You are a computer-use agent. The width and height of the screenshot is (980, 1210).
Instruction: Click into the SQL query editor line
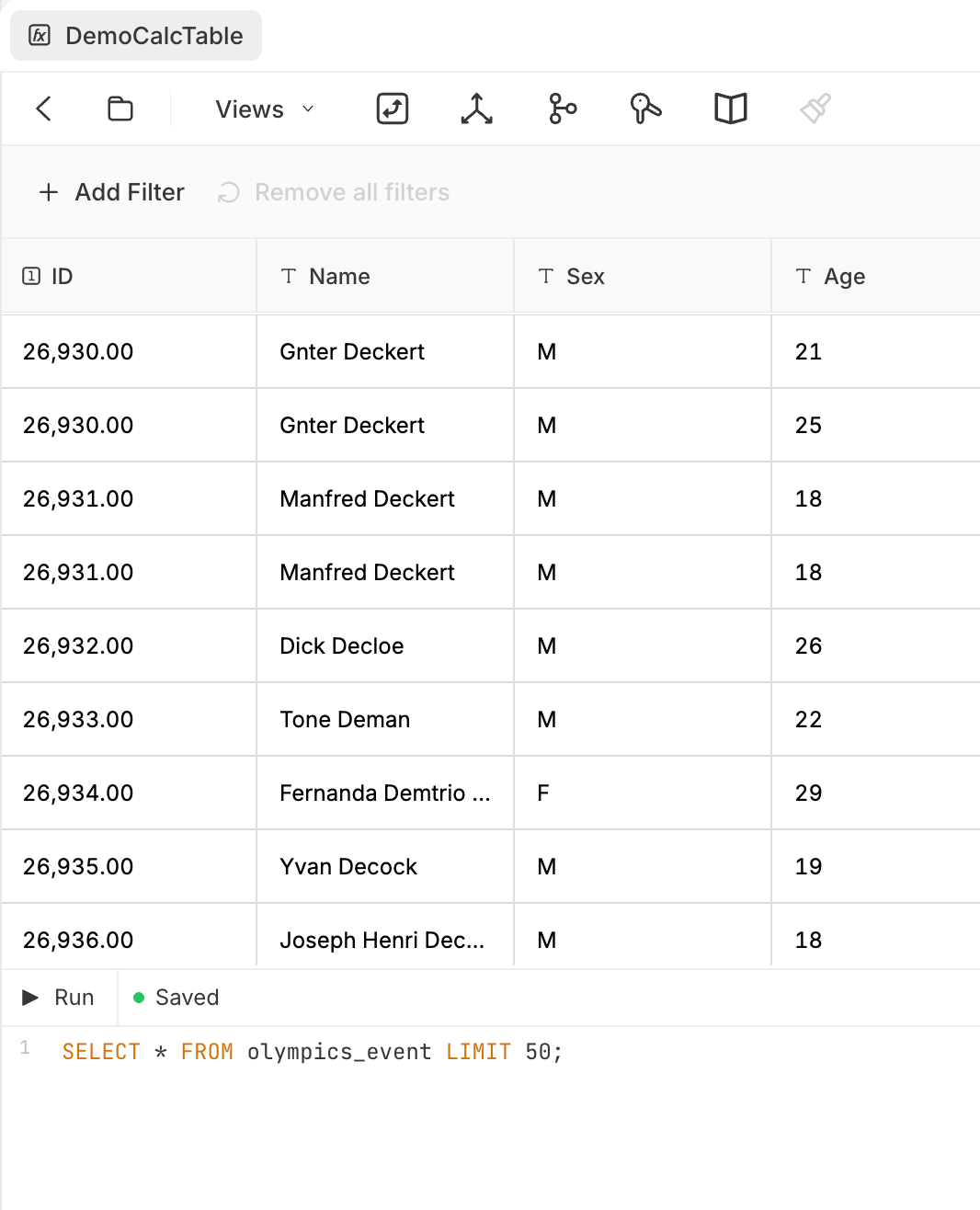pyautogui.click(x=313, y=1052)
